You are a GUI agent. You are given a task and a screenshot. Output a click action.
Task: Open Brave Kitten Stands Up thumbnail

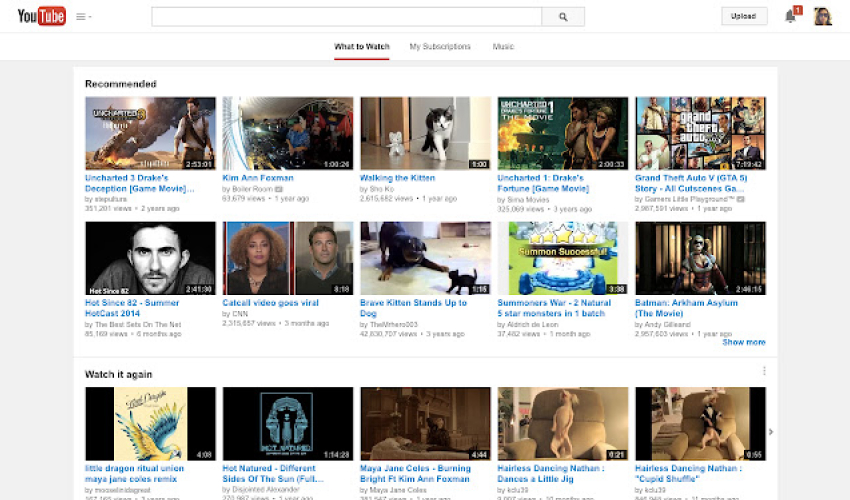point(426,258)
